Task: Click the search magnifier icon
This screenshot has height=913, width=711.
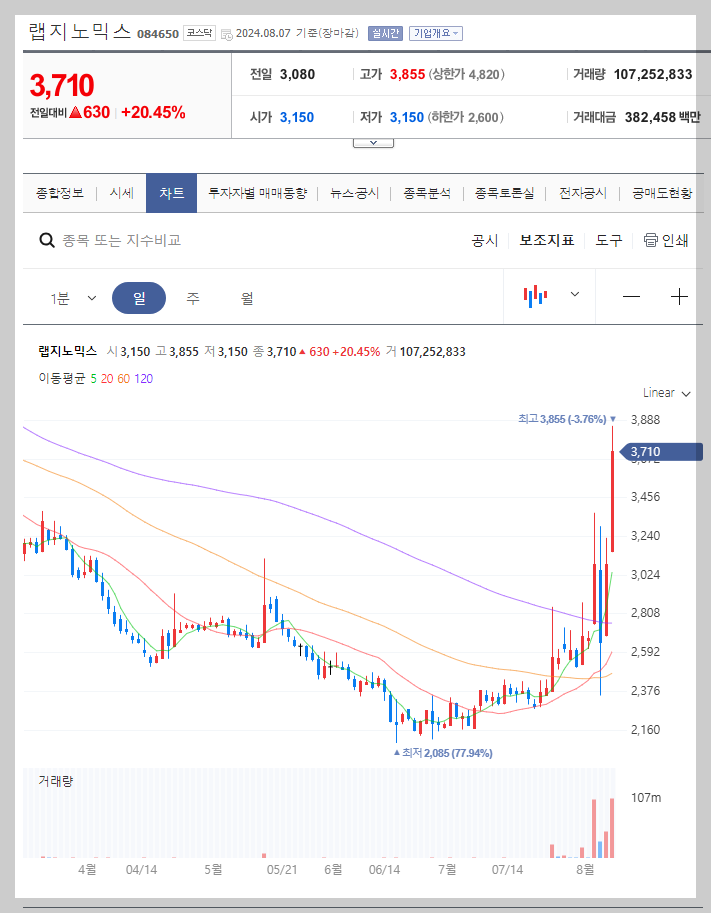Action: click(46, 240)
